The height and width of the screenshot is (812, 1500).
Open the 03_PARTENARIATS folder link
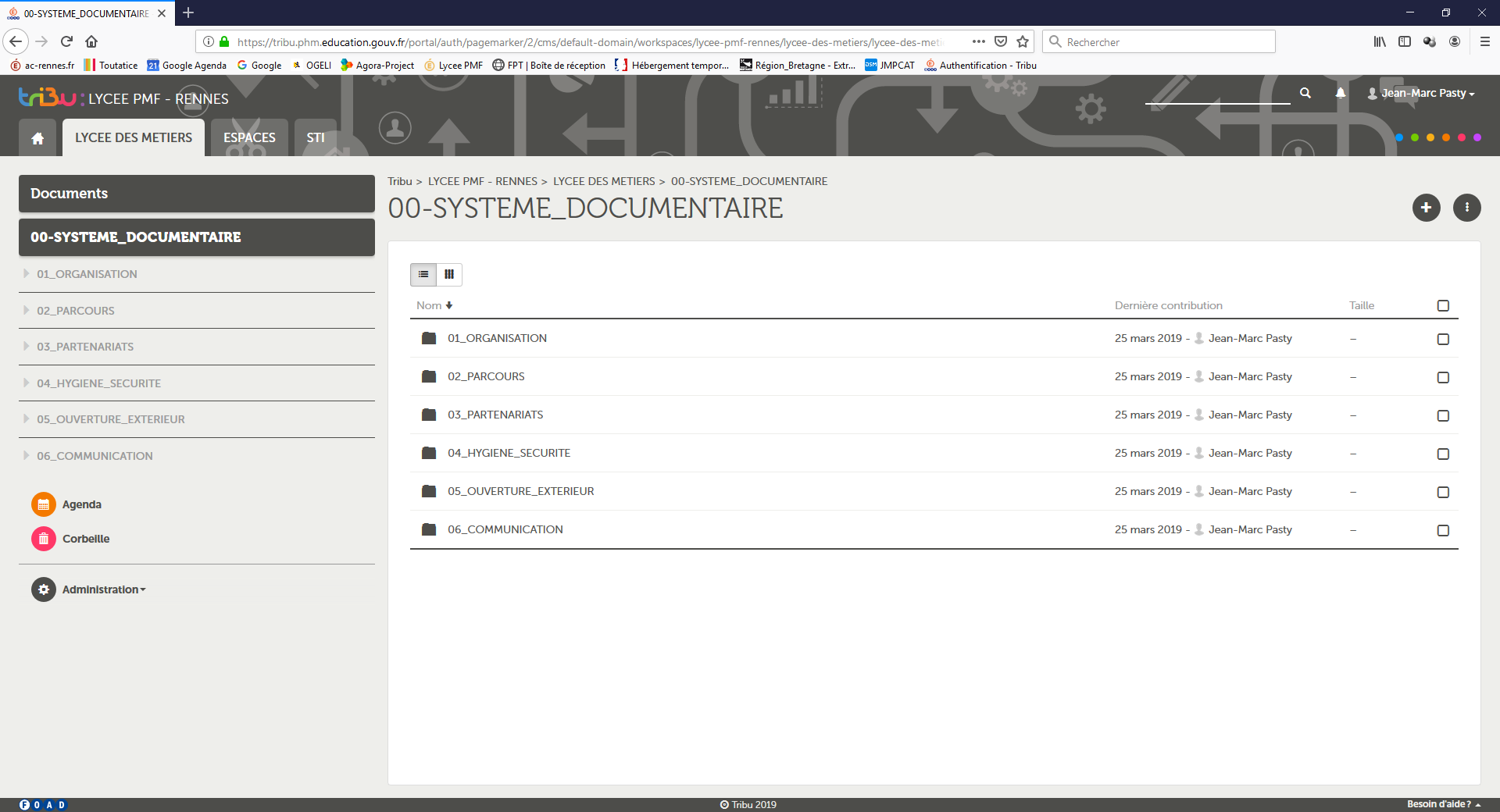[495, 415]
